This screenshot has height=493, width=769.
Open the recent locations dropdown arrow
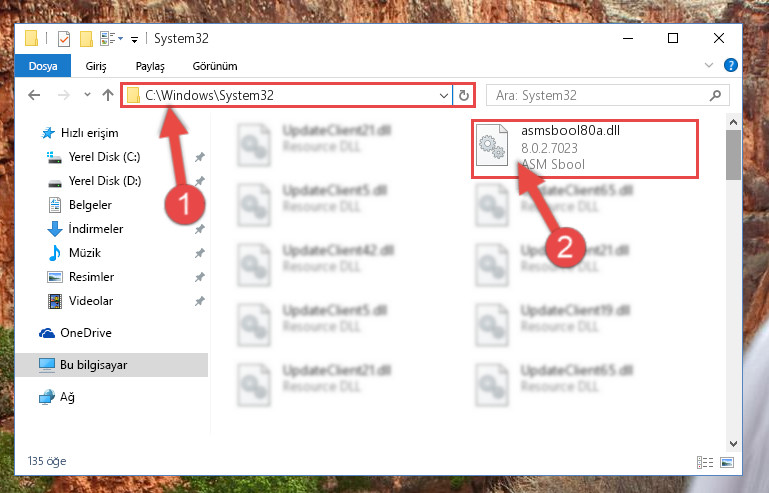click(x=87, y=94)
